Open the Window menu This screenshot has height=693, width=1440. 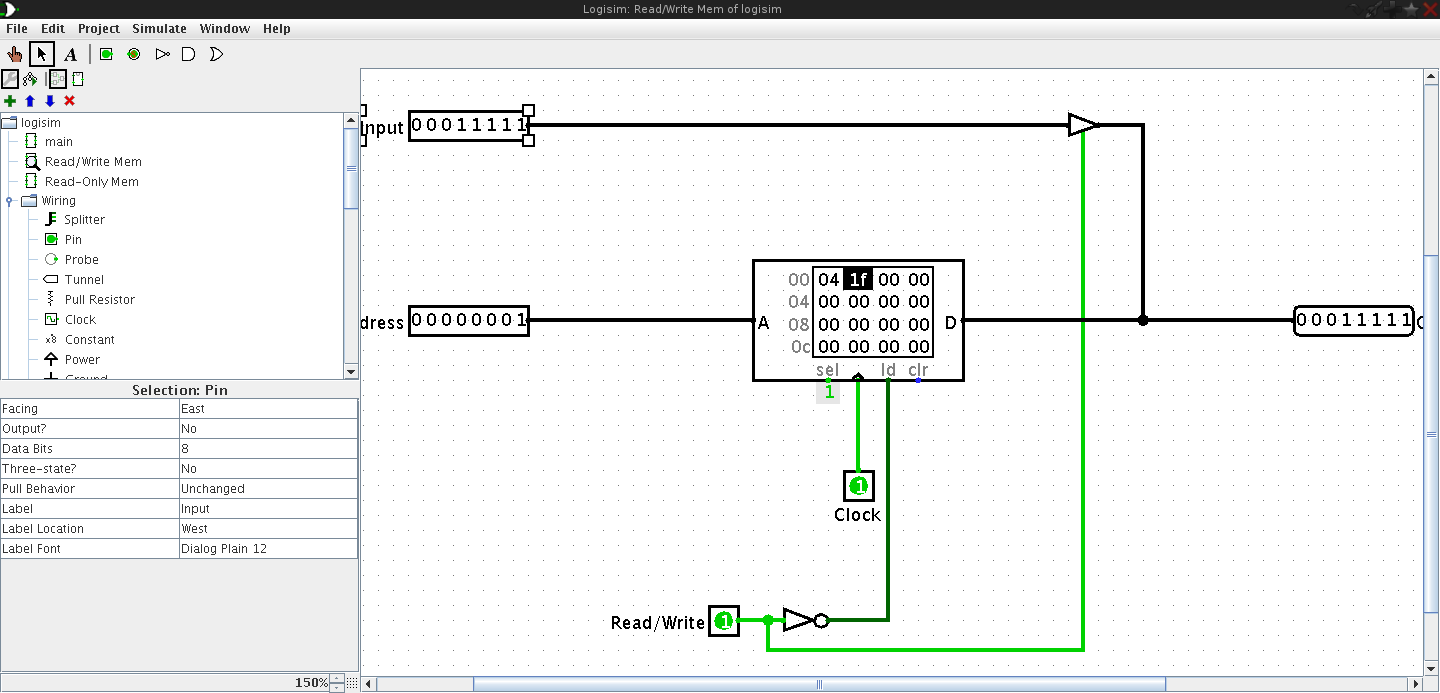225,29
